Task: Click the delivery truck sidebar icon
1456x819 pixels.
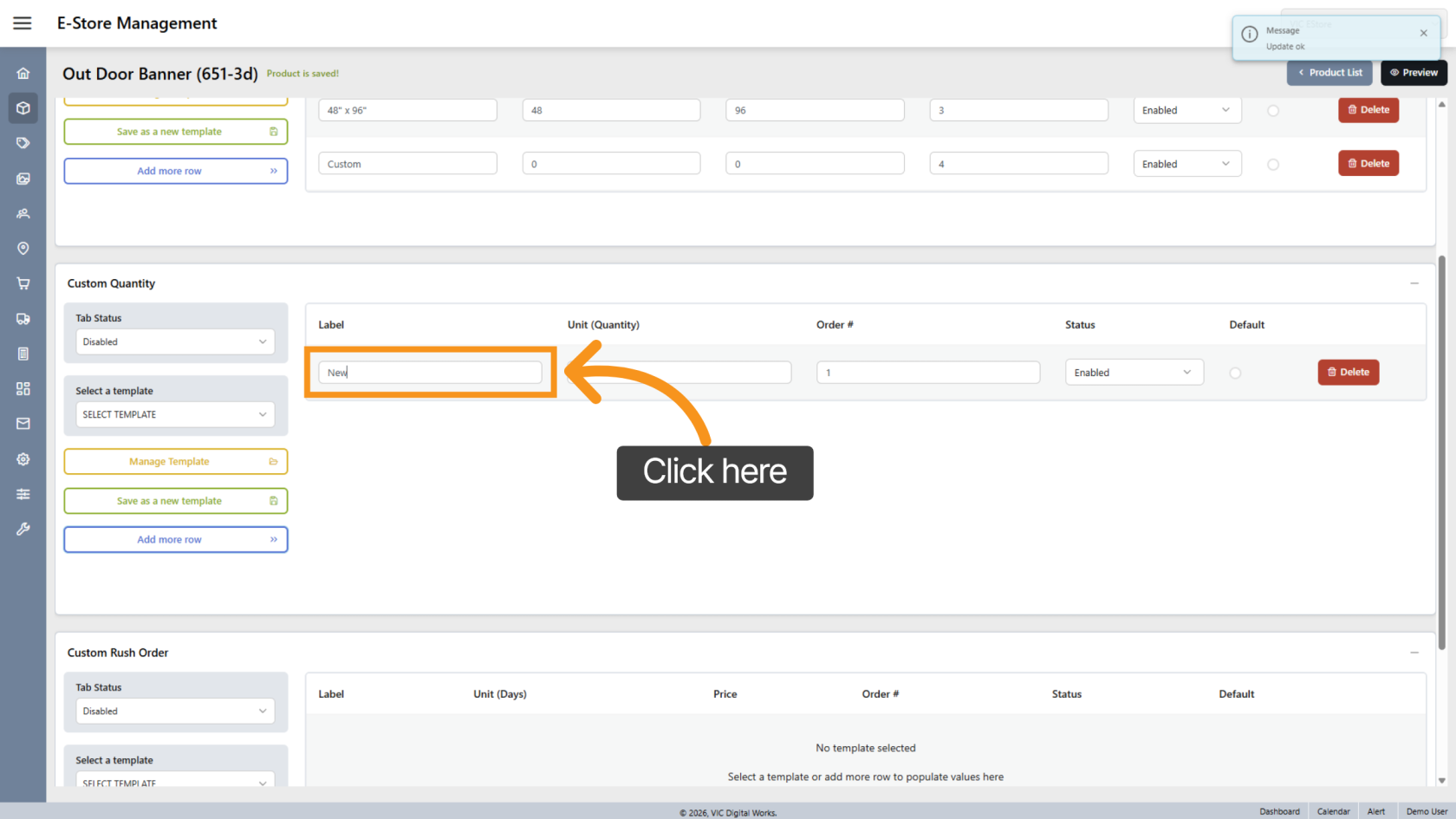Action: [x=23, y=319]
